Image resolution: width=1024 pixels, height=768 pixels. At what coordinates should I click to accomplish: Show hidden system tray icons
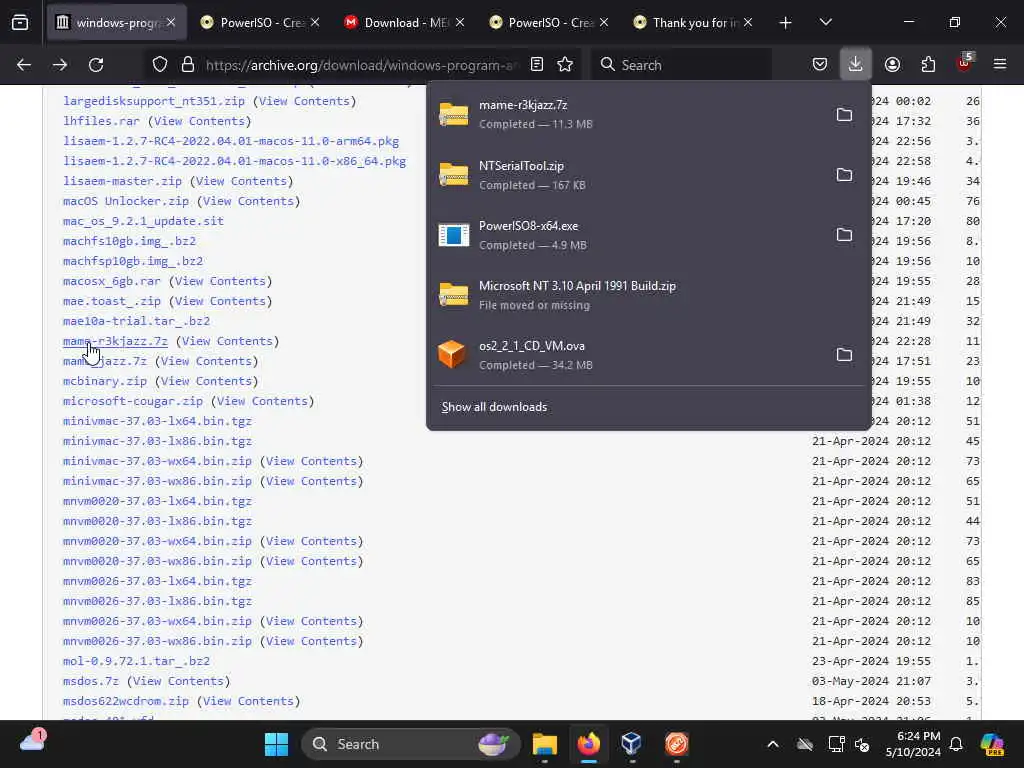click(773, 744)
